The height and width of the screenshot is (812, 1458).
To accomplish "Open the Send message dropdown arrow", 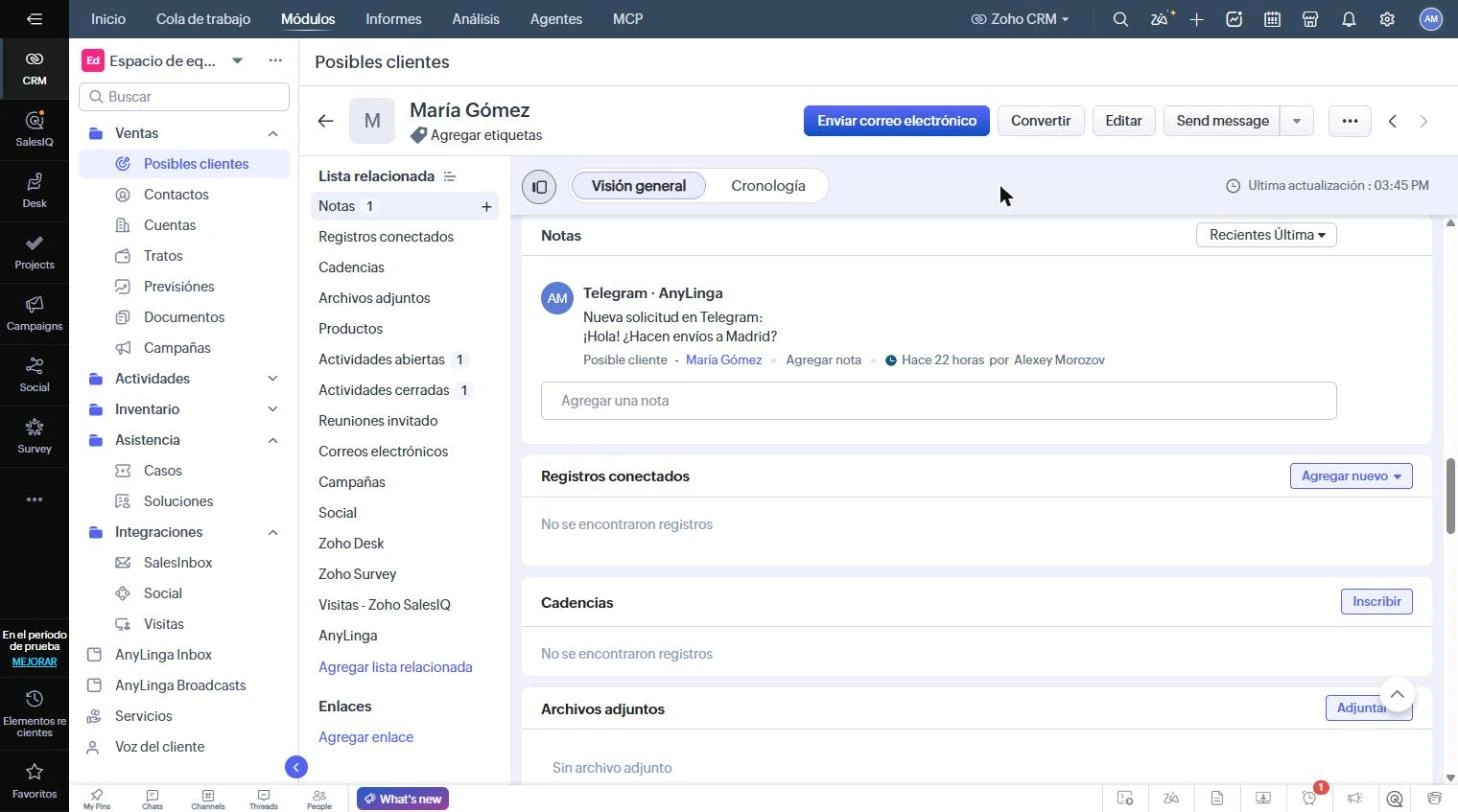I will (x=1297, y=121).
